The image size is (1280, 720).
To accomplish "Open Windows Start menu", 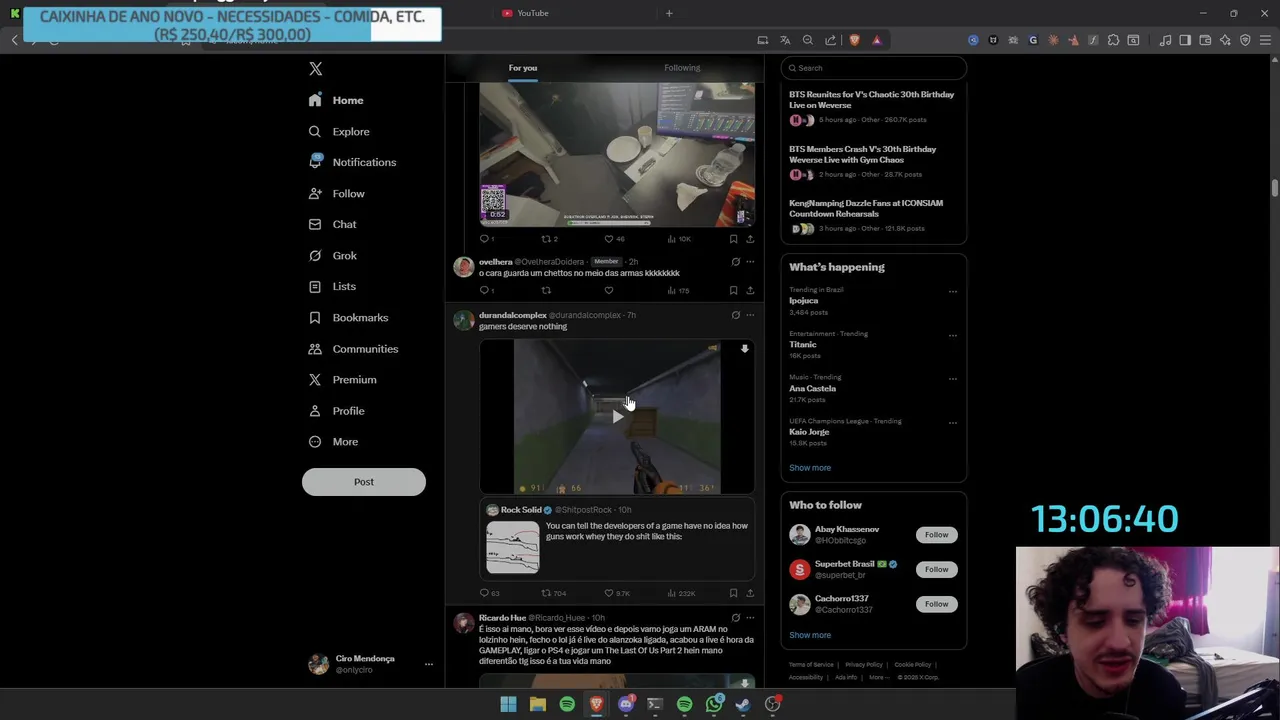I will pyautogui.click(x=508, y=704).
